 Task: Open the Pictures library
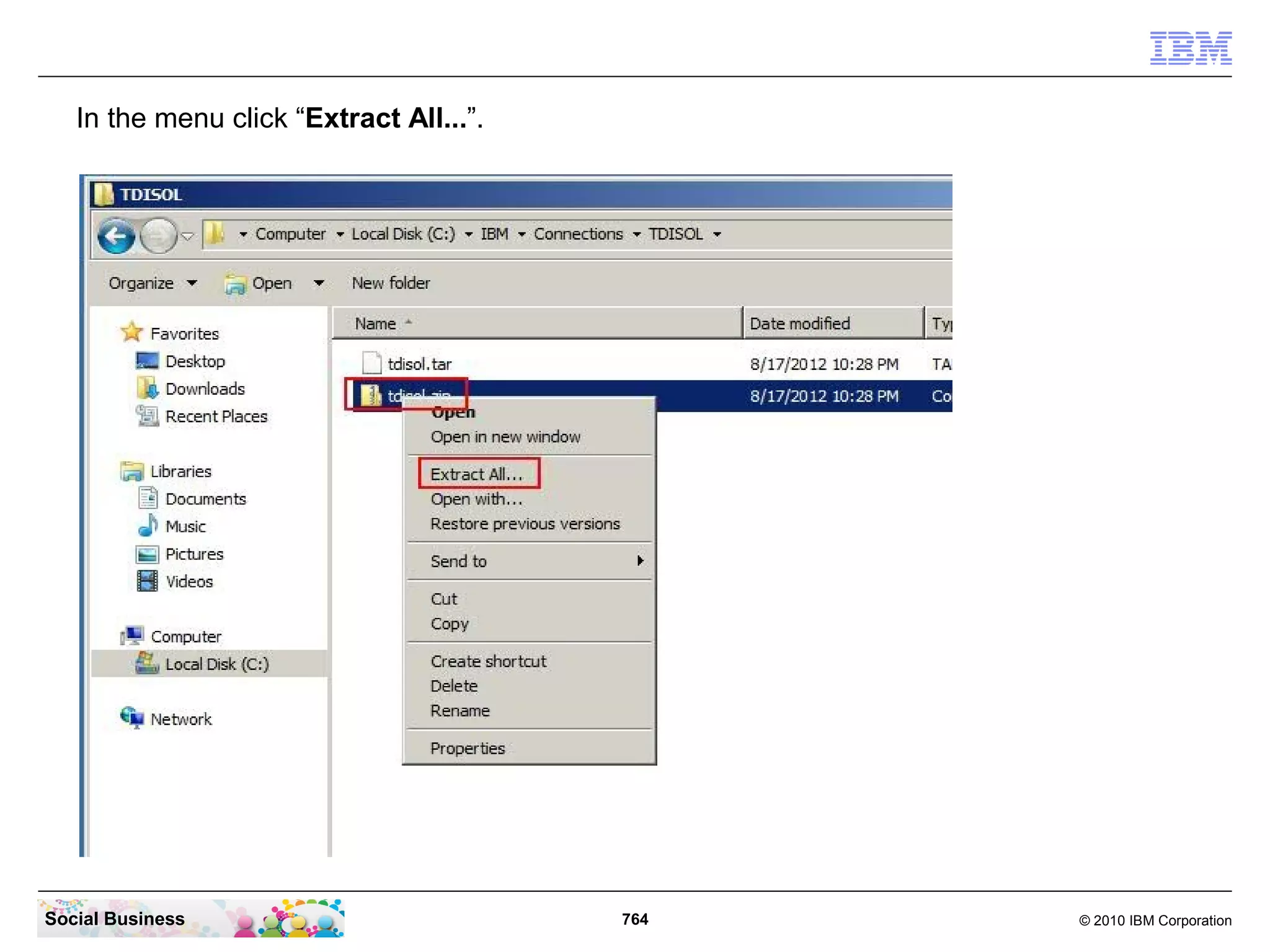coord(195,554)
